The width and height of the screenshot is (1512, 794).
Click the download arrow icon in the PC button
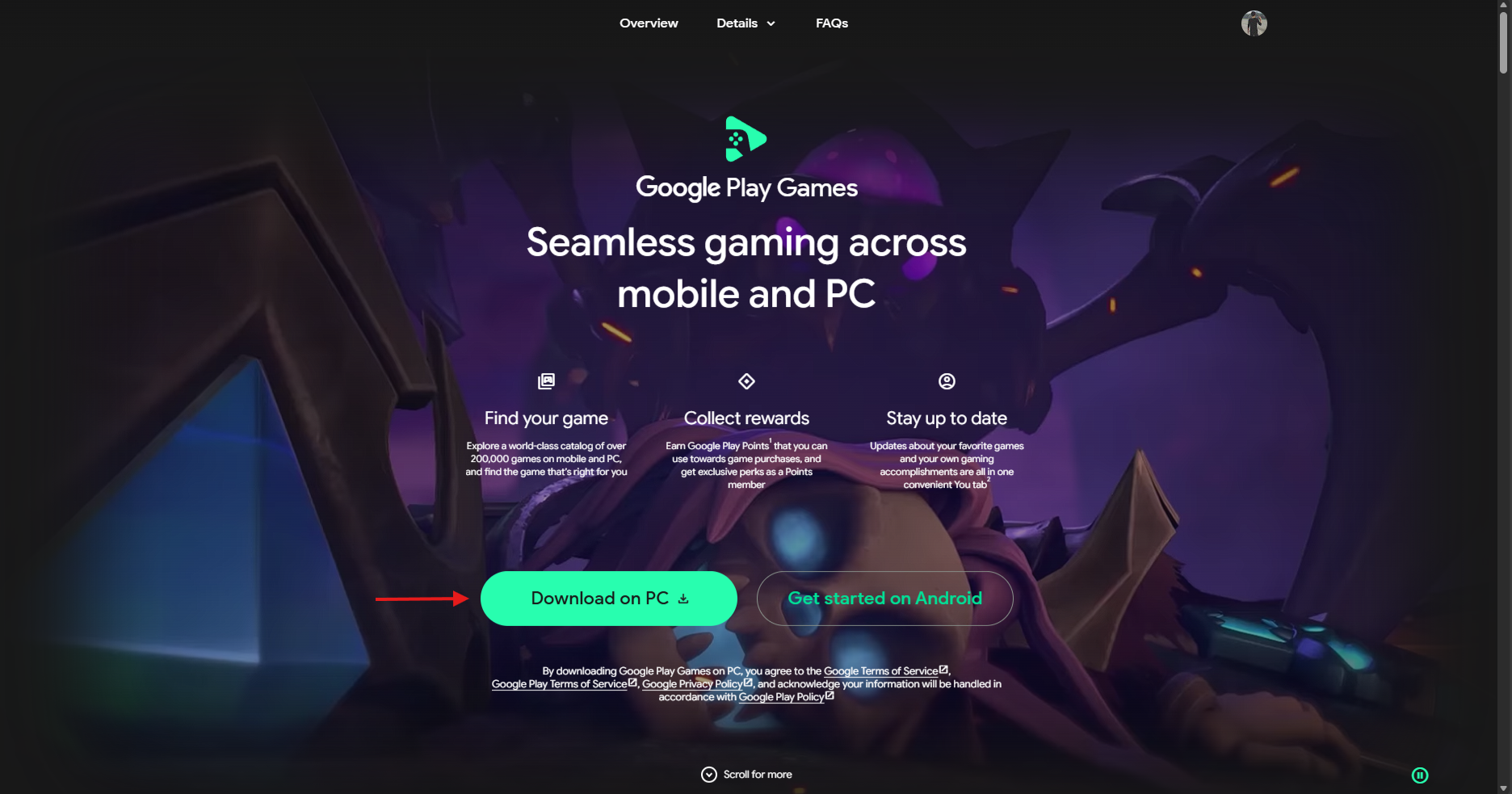coord(683,599)
